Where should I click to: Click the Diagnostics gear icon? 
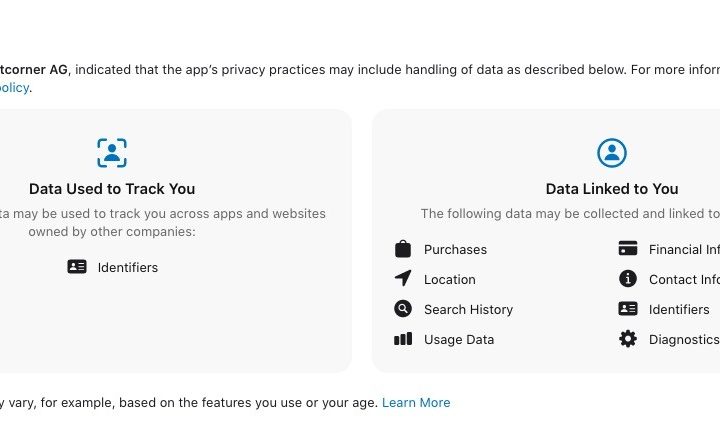[628, 339]
